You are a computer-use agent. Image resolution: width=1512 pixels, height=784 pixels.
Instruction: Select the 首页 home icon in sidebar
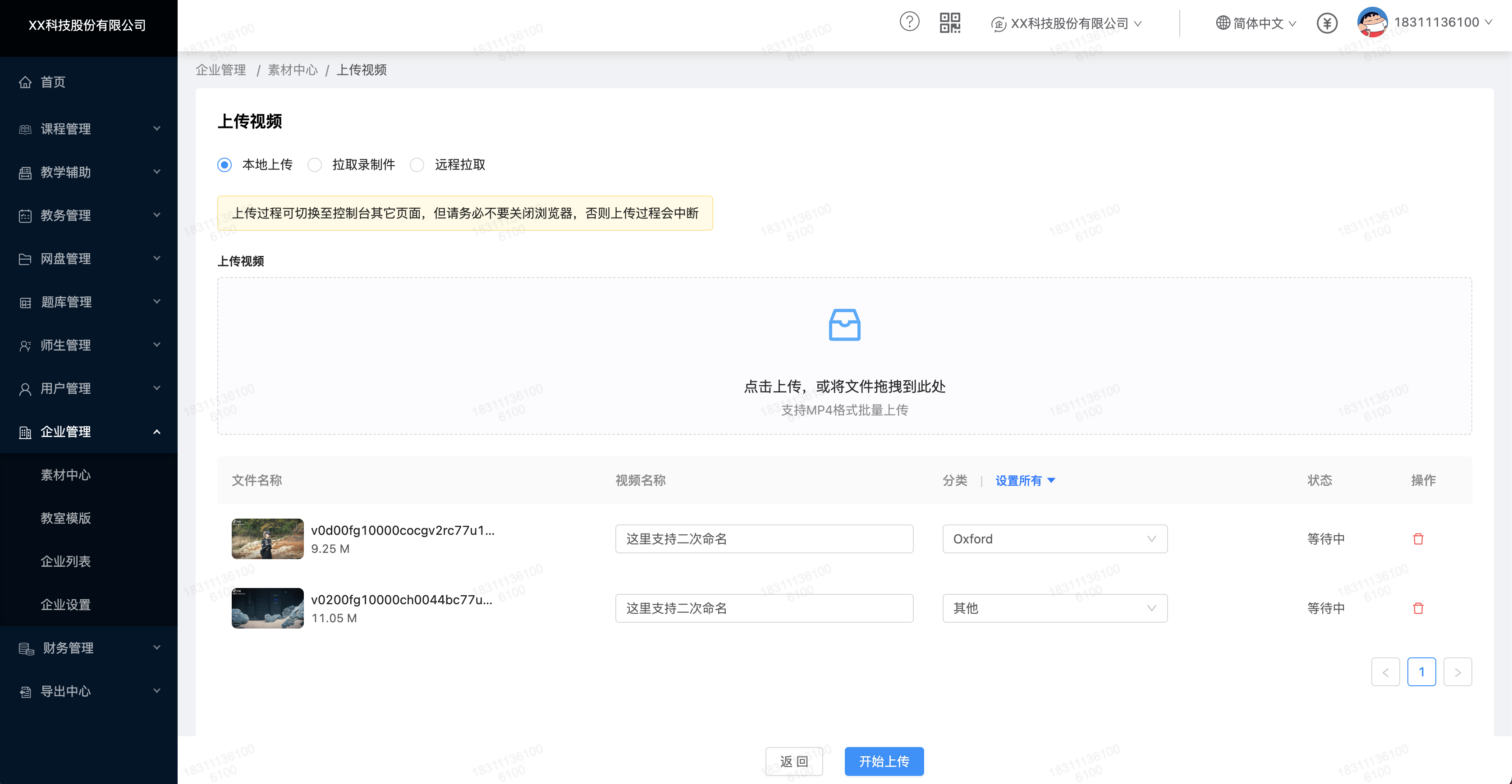point(25,82)
